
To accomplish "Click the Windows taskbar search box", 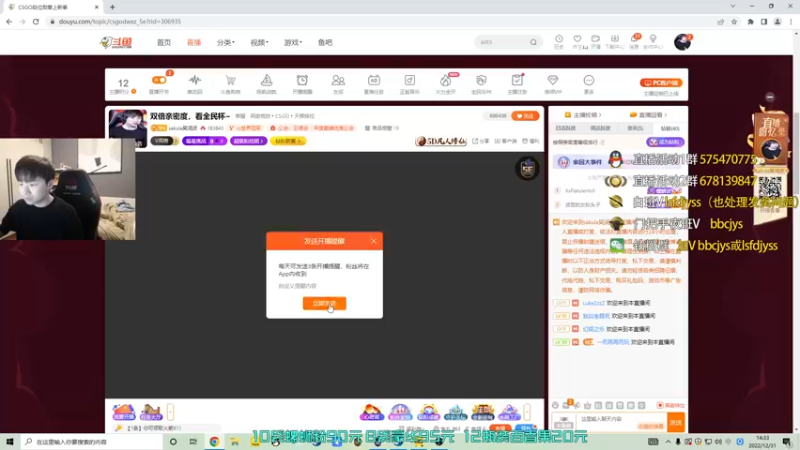I will [x=92, y=441].
